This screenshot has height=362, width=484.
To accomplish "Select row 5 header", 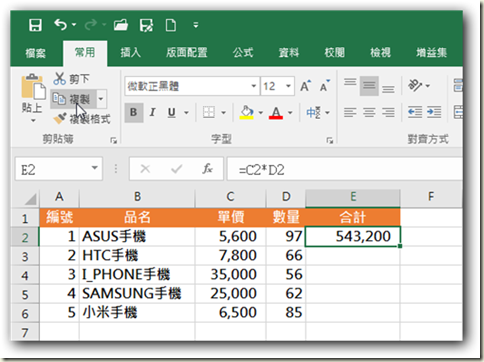I will point(25,294).
